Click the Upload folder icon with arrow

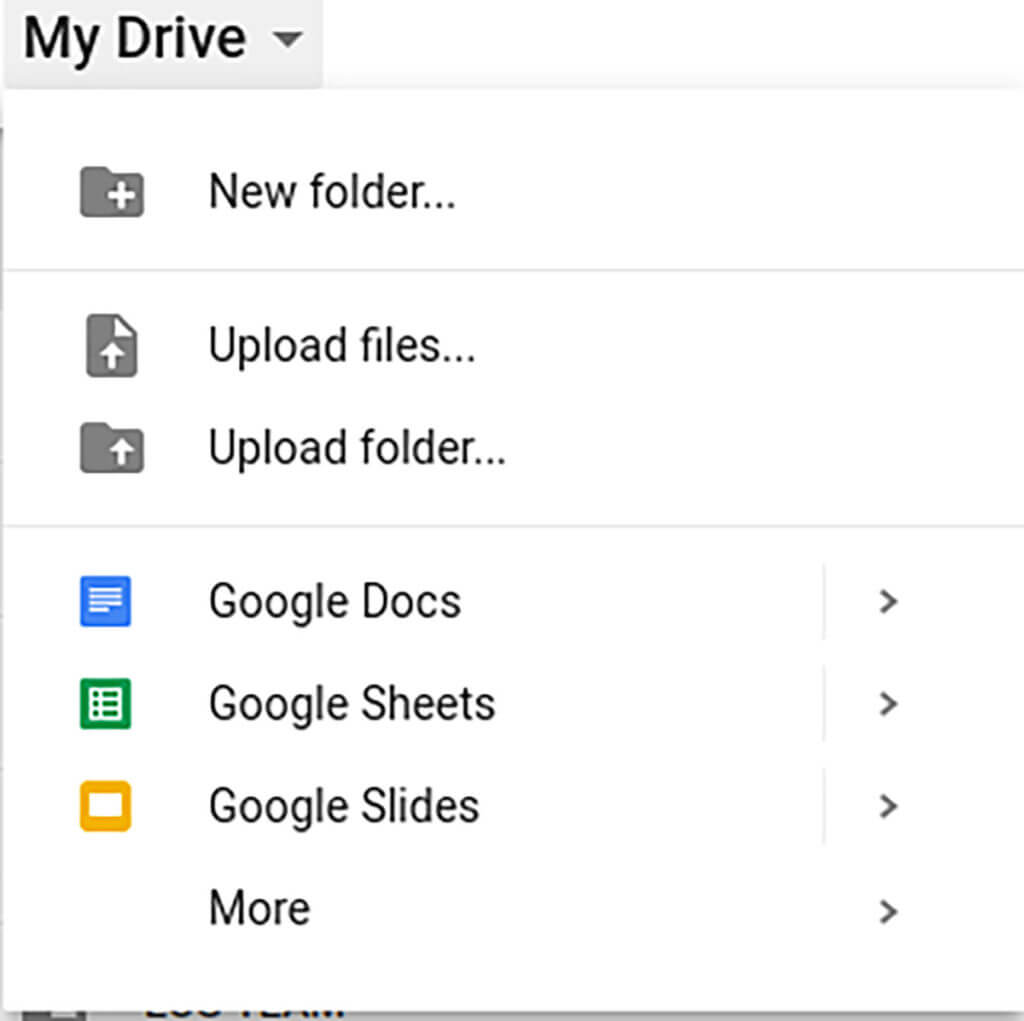[112, 449]
